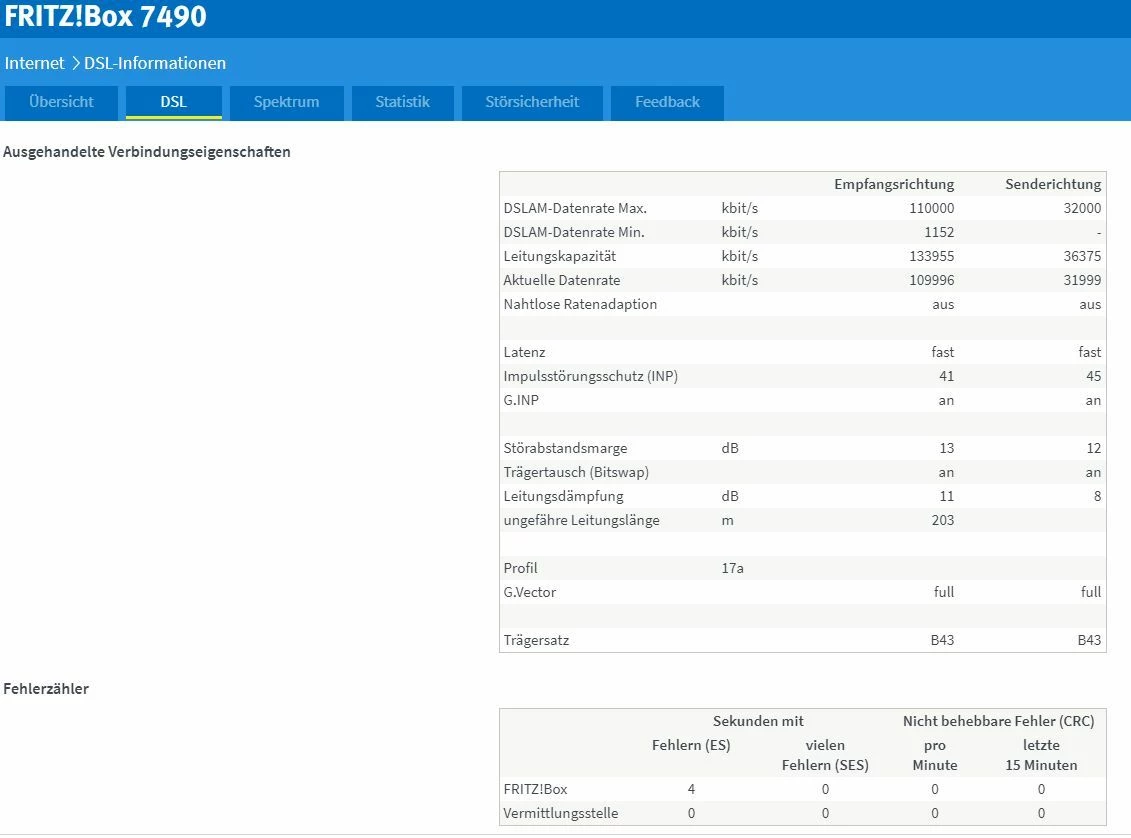Click the G.Vector row label
The image size is (1131, 838).
coord(530,592)
